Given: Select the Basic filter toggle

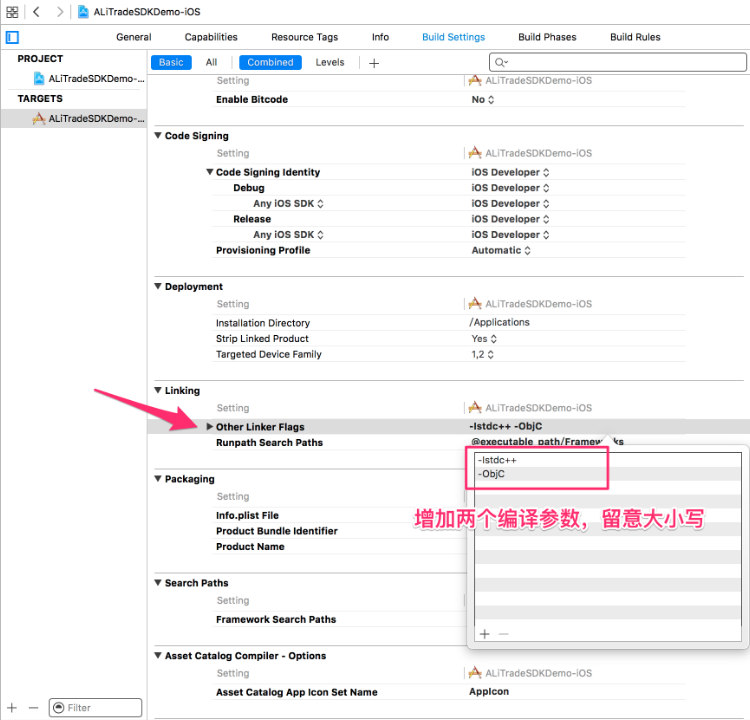Looking at the screenshot, I should point(171,62).
